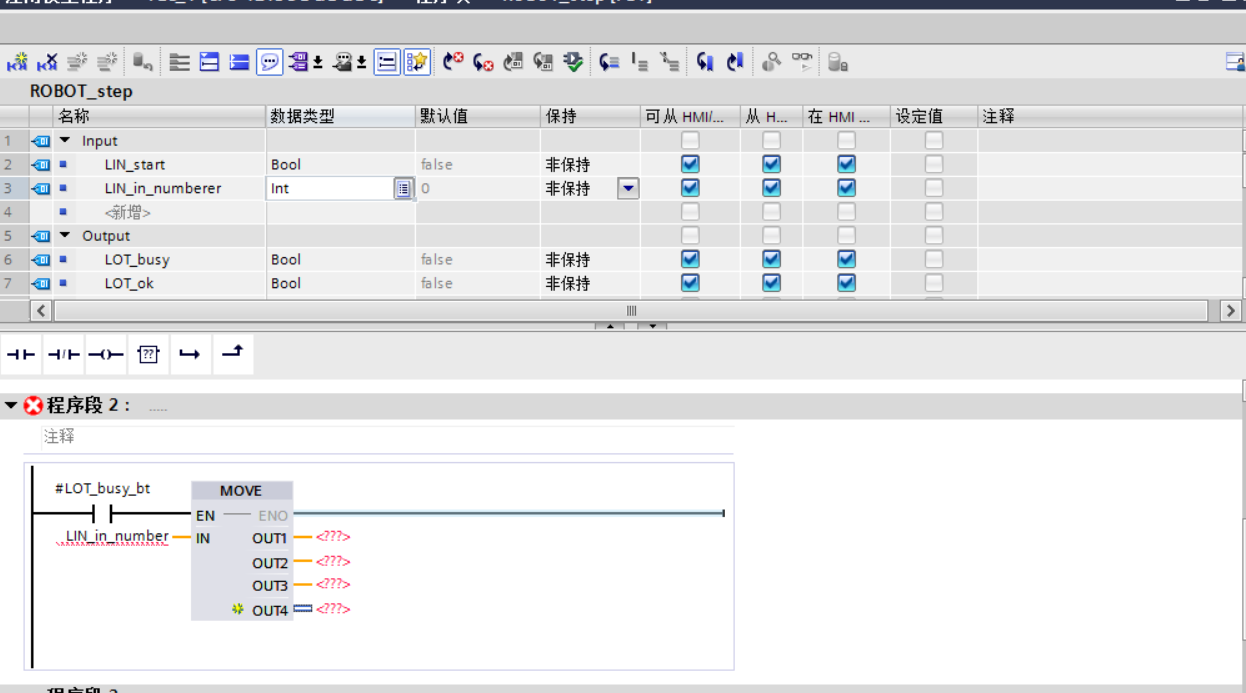
Task: Click the Int data type field
Action: coord(330,188)
